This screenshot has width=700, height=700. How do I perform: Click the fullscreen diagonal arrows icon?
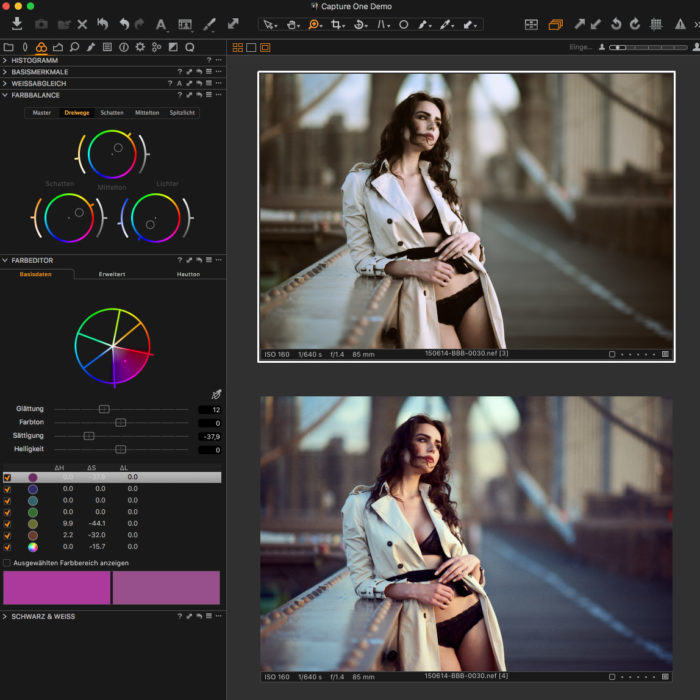[x=233, y=24]
